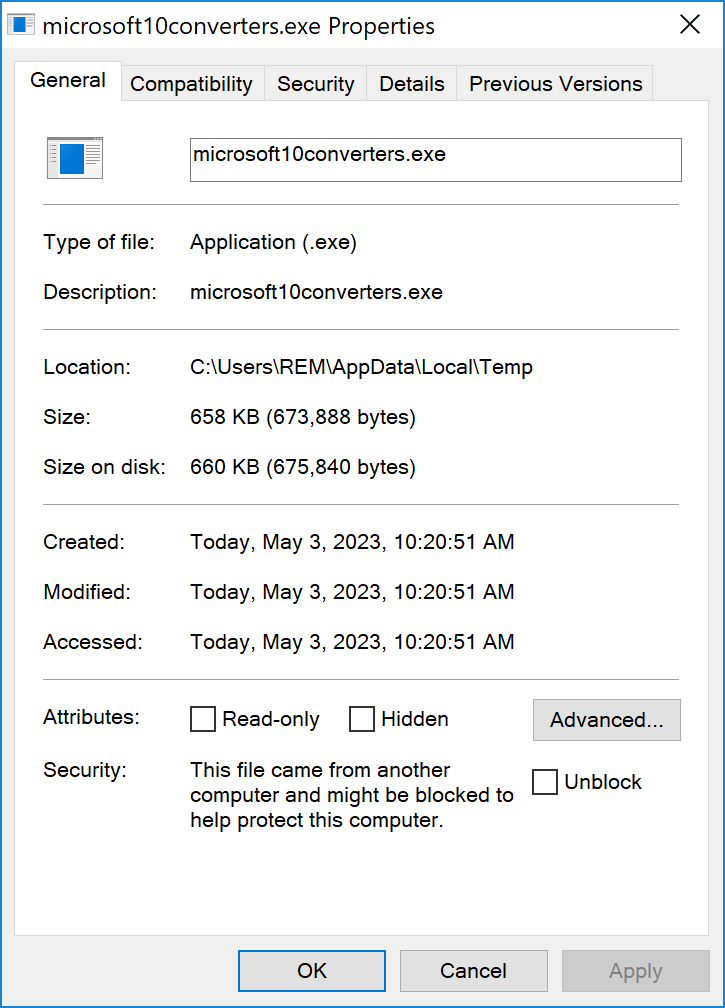This screenshot has width=725, height=1008.
Task: Click the Apply button
Action: click(635, 971)
